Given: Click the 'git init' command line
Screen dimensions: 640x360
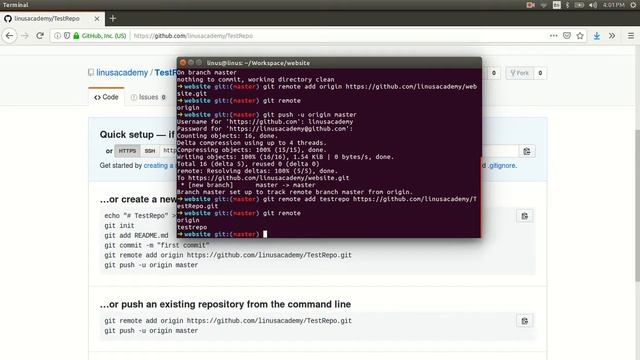Looking at the screenshot, I should click(119, 226).
